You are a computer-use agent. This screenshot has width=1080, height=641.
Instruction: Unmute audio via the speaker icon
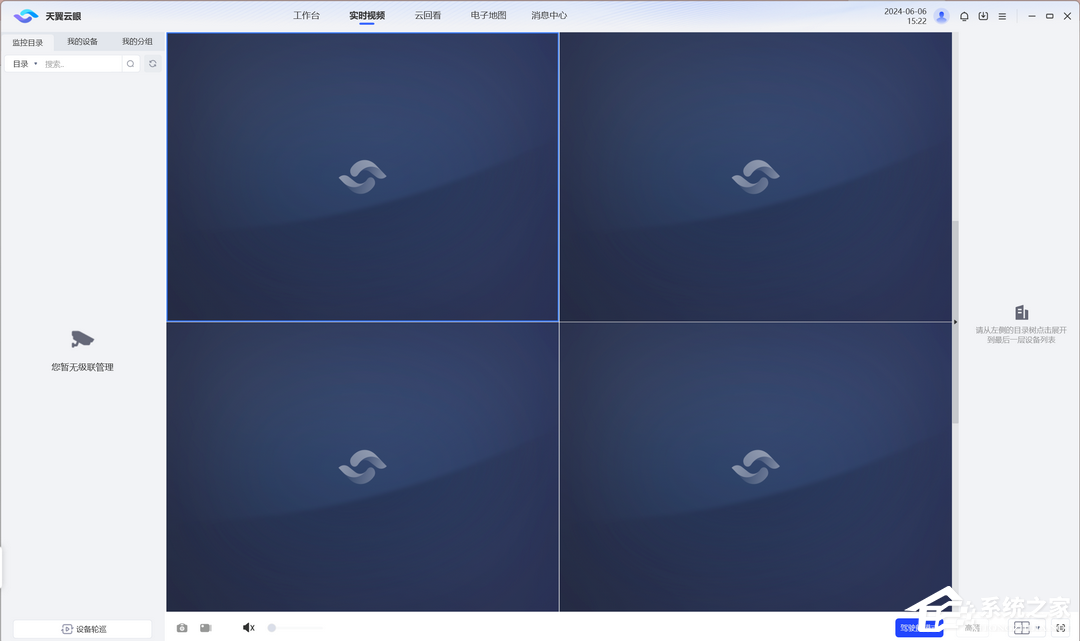tap(249, 627)
